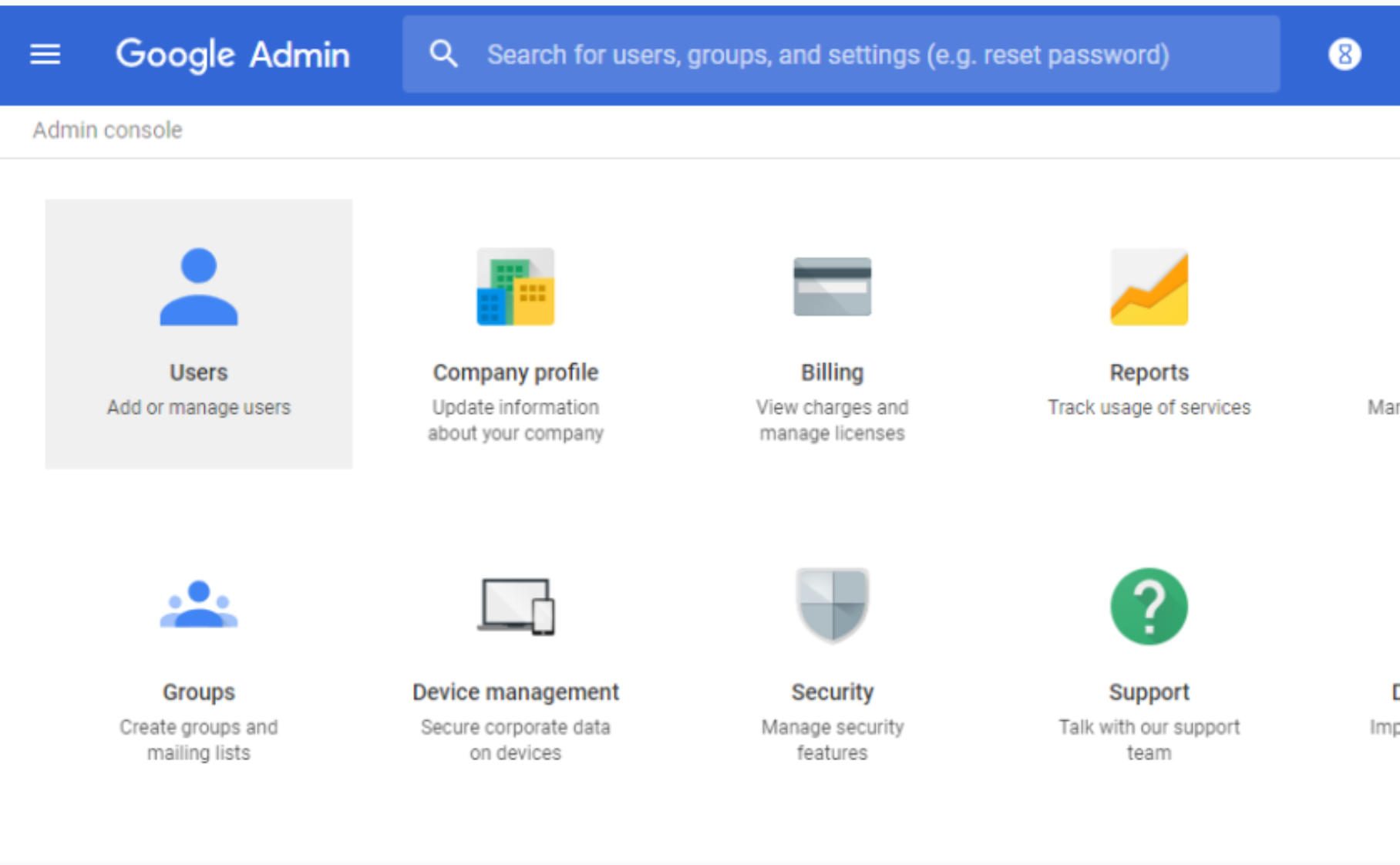Focus the search users and settings field
Viewport: 1400px width, 865px height.
(841, 55)
